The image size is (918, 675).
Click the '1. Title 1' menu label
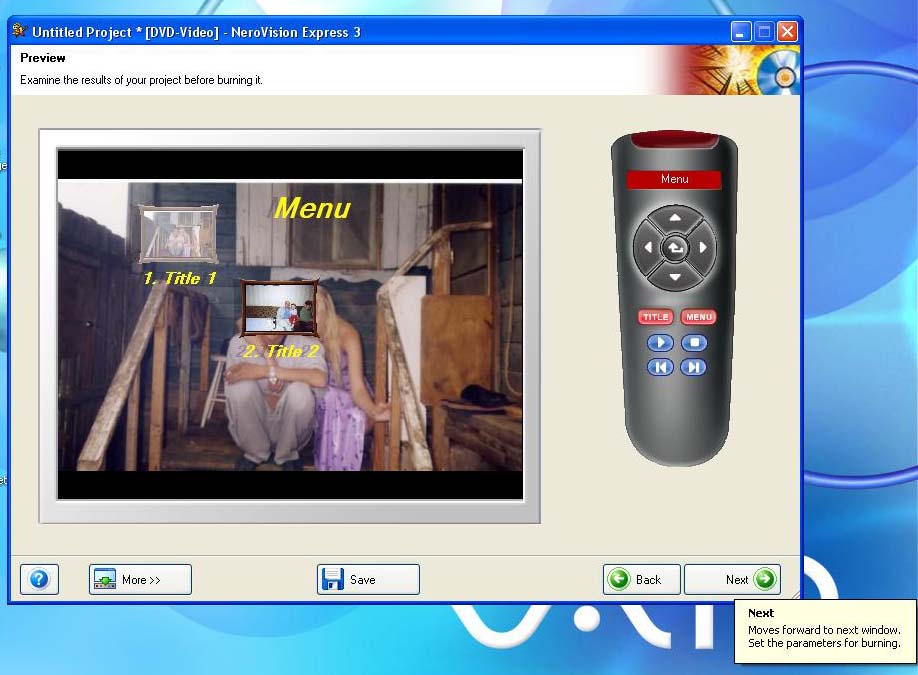[x=180, y=278]
